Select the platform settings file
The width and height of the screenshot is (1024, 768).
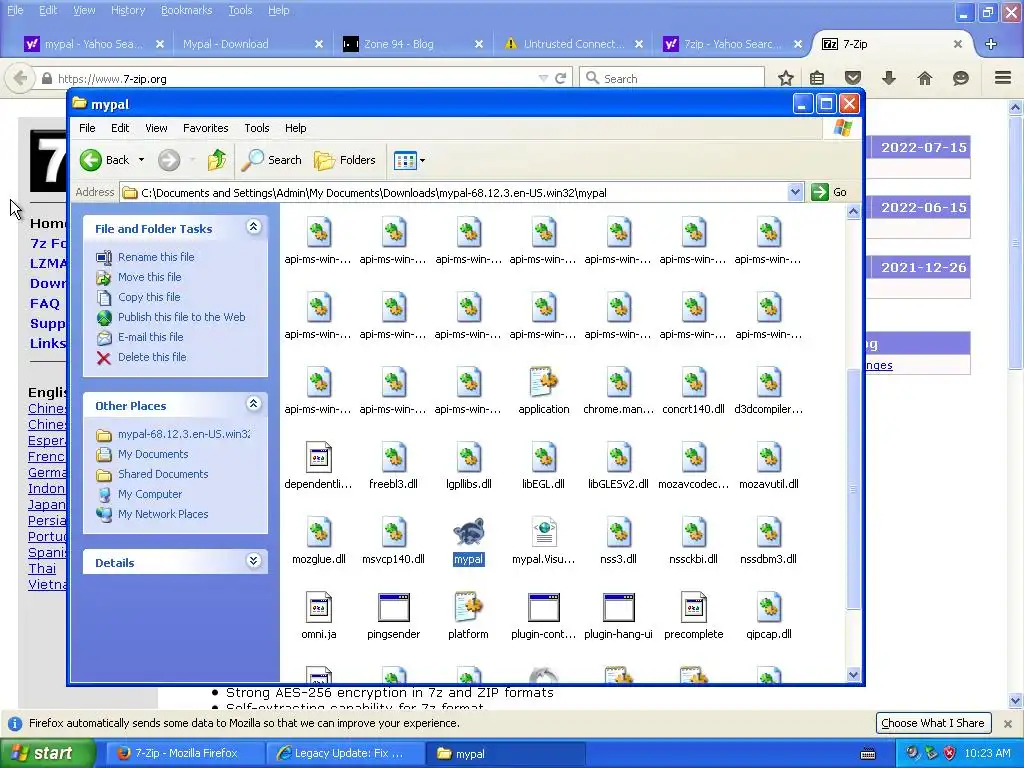point(468,614)
